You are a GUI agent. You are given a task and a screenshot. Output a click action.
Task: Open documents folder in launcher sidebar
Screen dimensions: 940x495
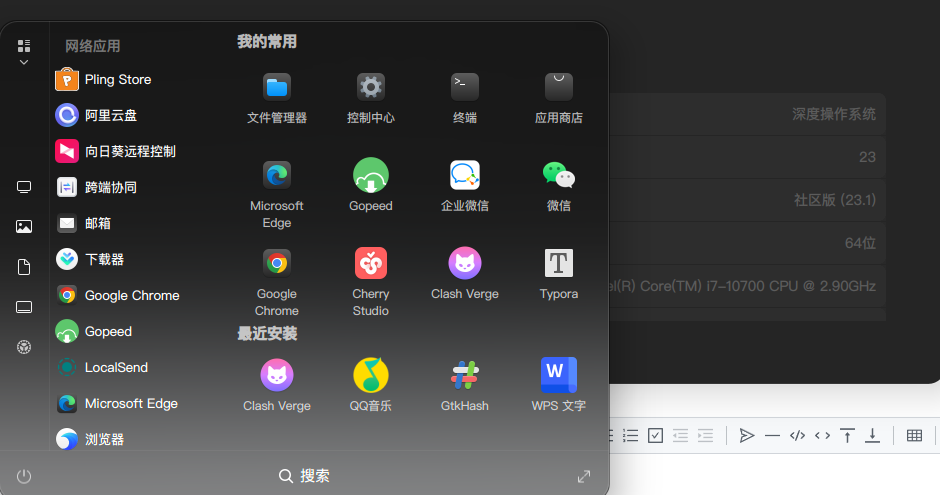(24, 267)
